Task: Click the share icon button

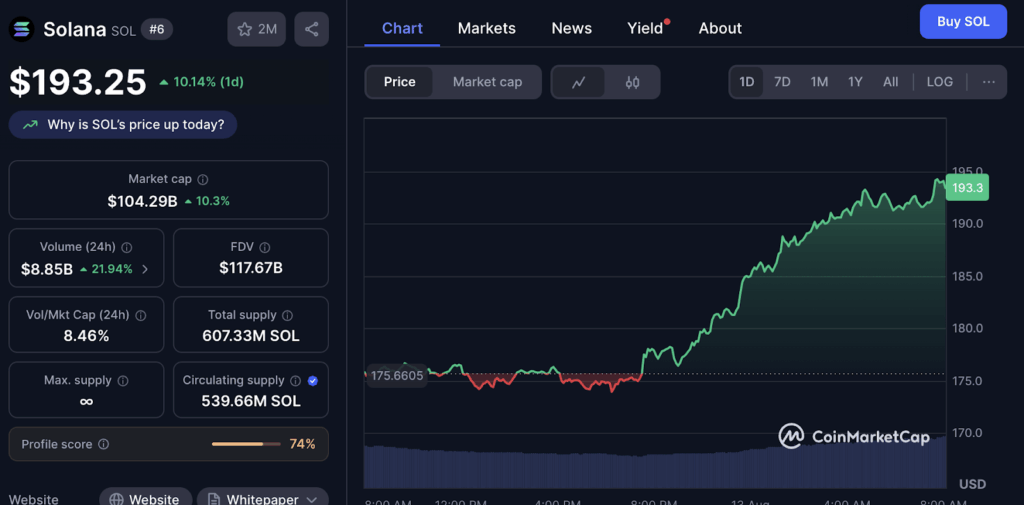Action: pos(311,29)
